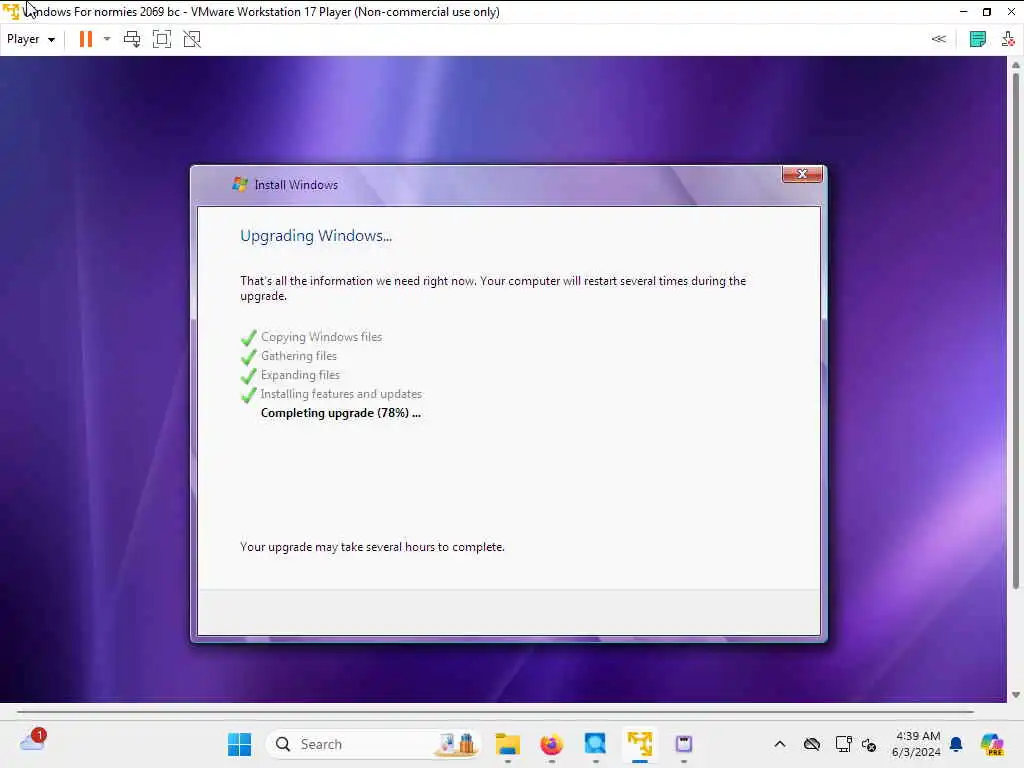This screenshot has width=1024, height=768.
Task: Open the green notes icon in the VMware toolbar
Action: (x=978, y=39)
